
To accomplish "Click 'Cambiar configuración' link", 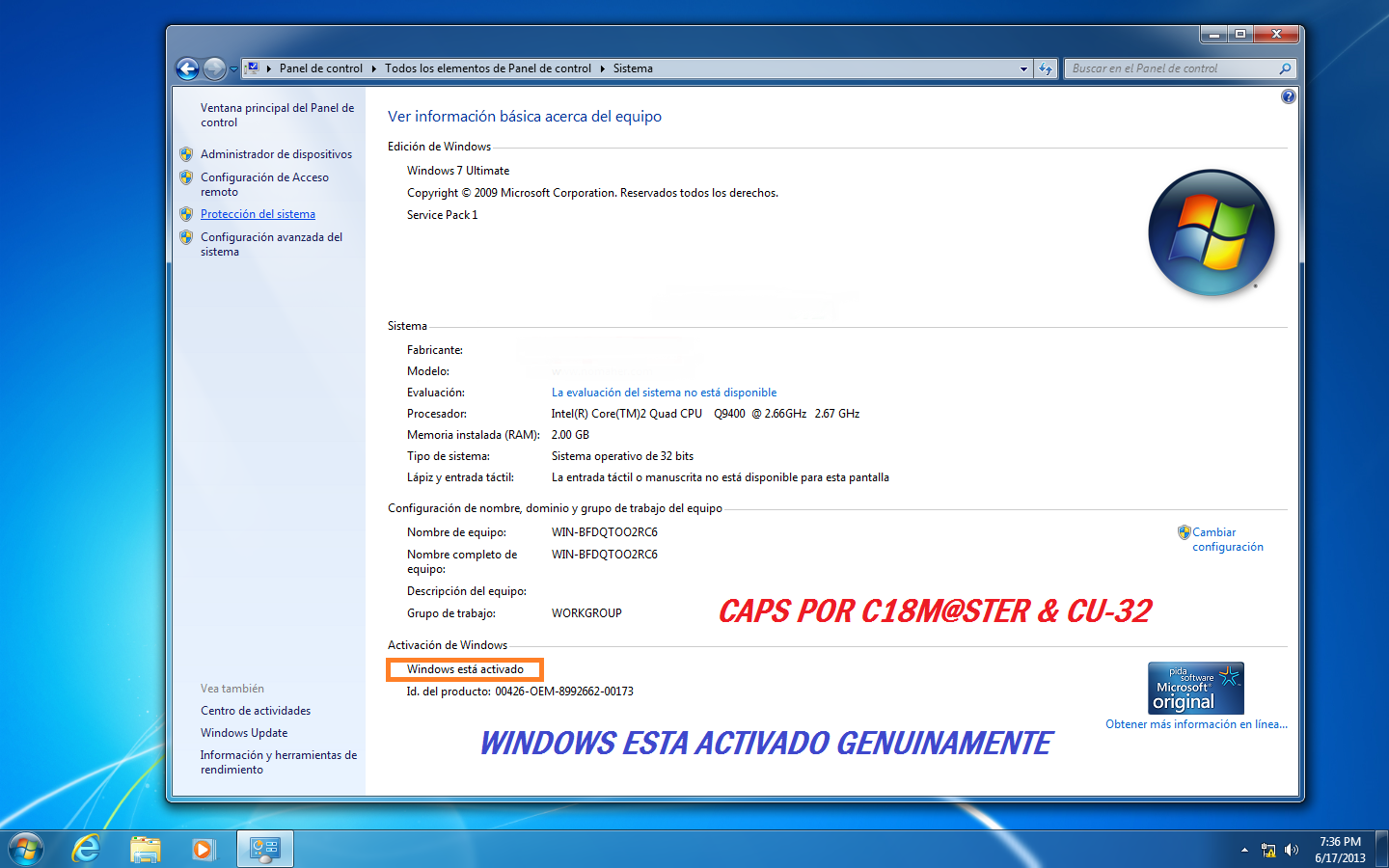I will (x=1227, y=539).
